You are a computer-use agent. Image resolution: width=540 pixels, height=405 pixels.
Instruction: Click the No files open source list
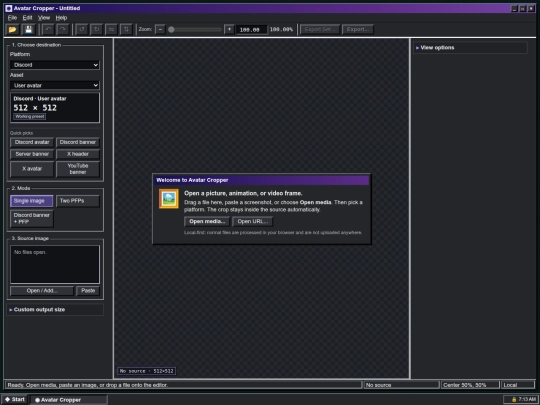(55, 264)
